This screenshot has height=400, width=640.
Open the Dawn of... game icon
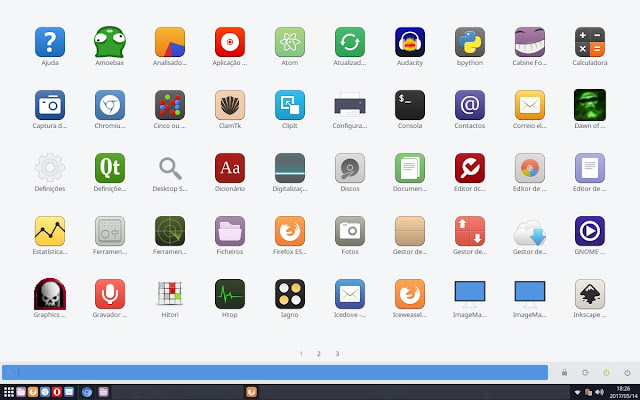click(590, 105)
